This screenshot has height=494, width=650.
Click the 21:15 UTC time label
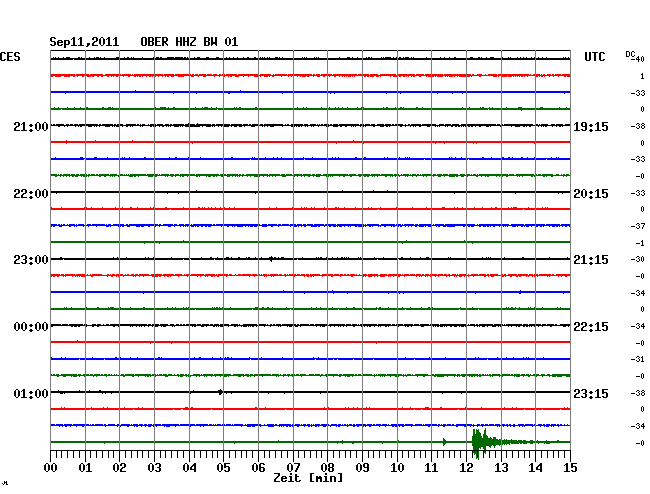pos(591,260)
